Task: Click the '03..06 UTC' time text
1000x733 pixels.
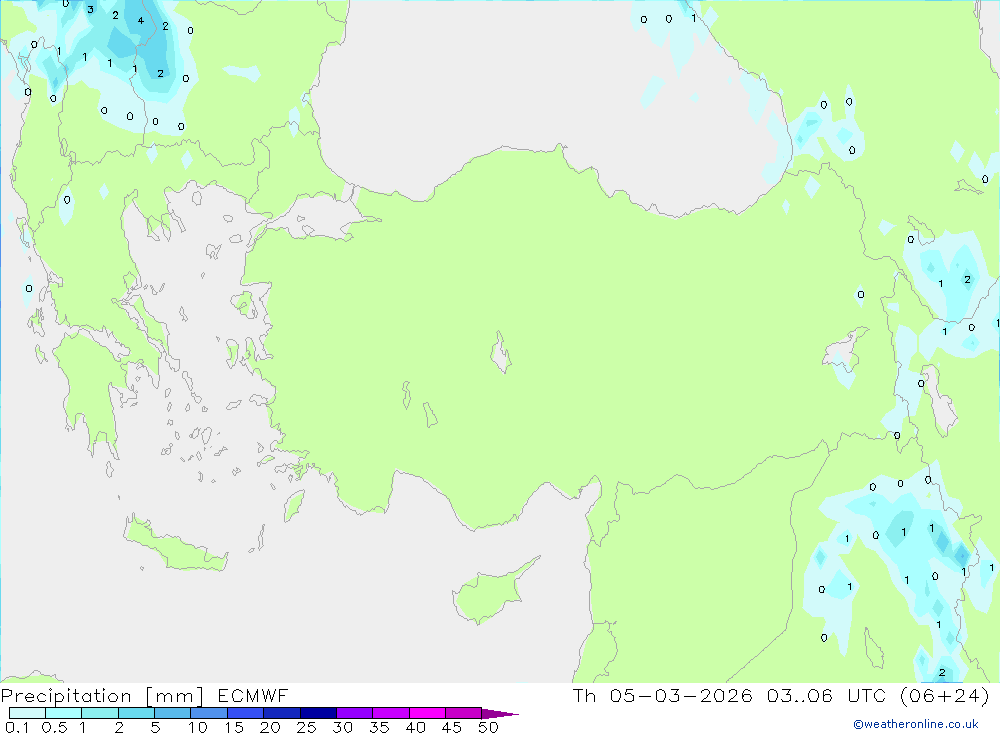Action: click(x=827, y=696)
